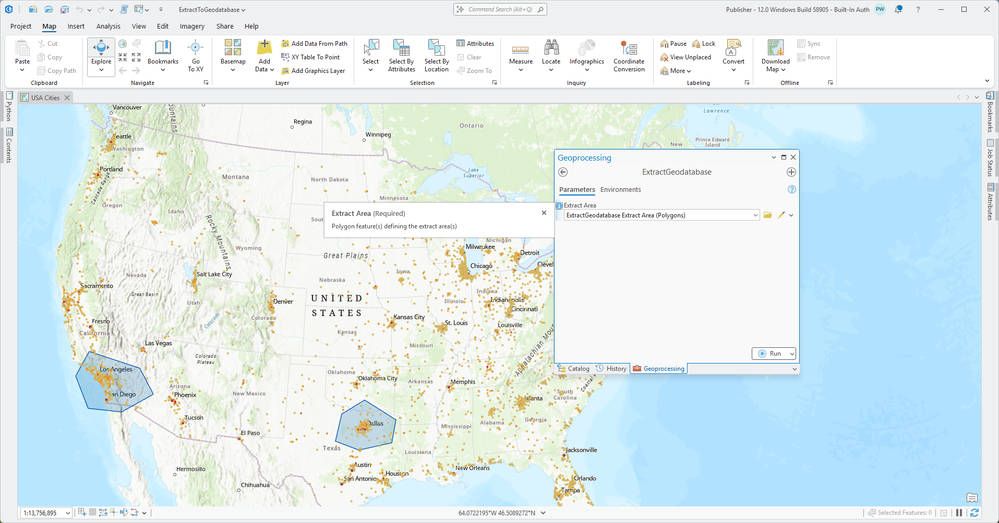Screen dimensions: 999x523
Task: Lock the map labels
Action: [704, 43]
